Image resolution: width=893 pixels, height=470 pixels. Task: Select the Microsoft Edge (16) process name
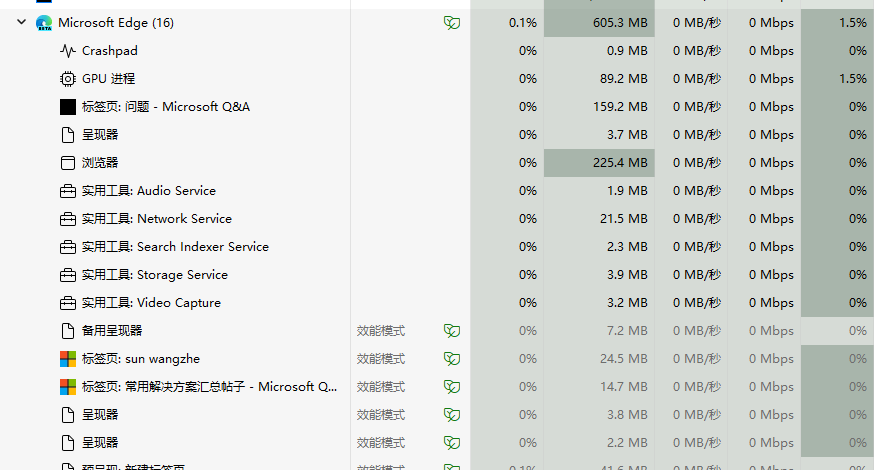[x=116, y=23]
